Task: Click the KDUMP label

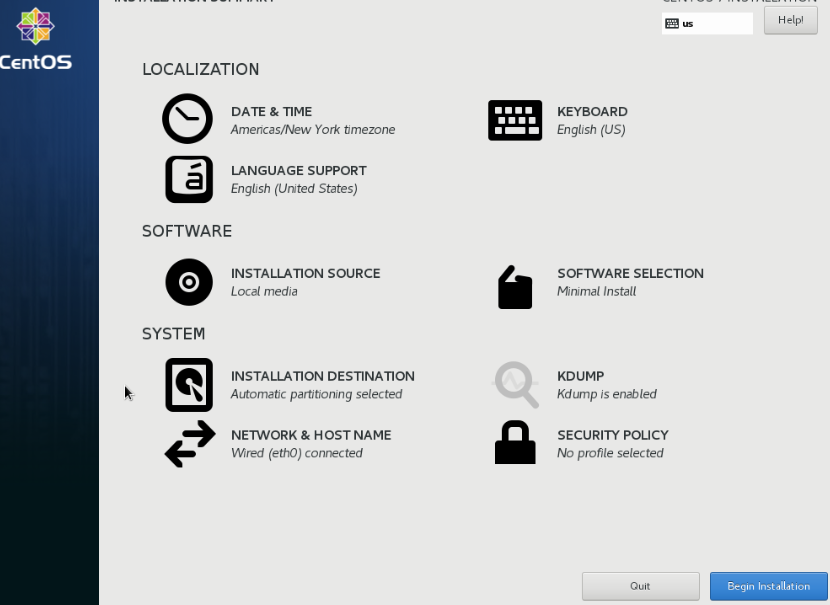Action: pyautogui.click(x=581, y=376)
